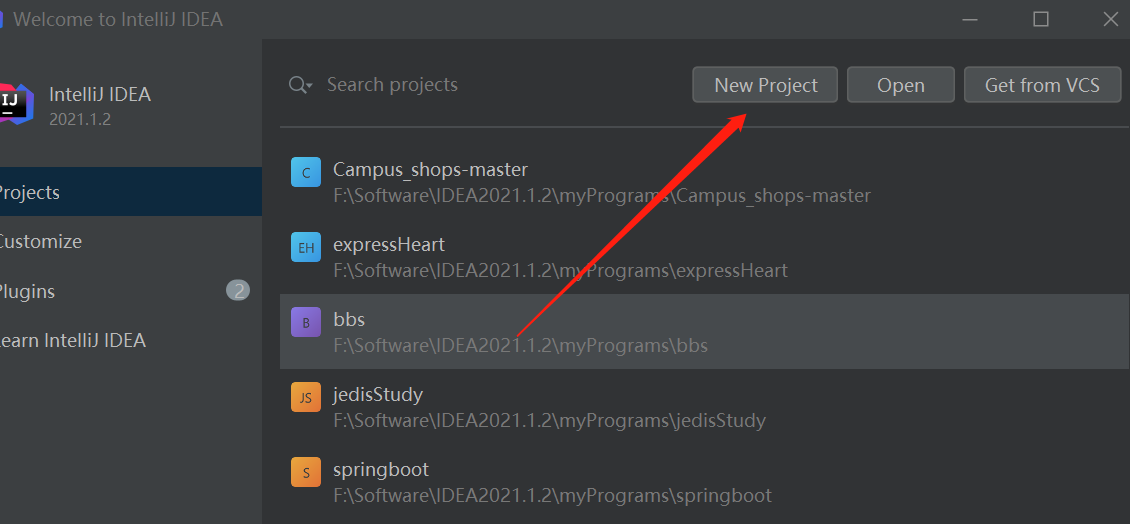Open the expressHeart project name
1130x524 pixels.
coord(389,244)
